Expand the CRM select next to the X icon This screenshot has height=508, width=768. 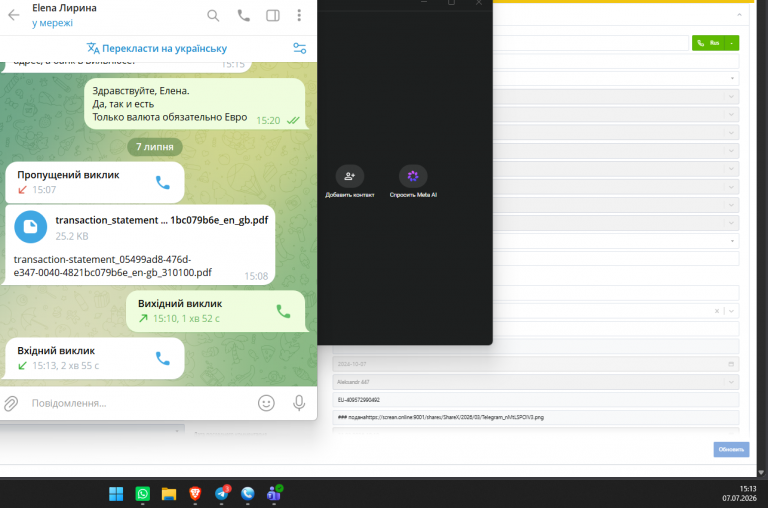731,311
